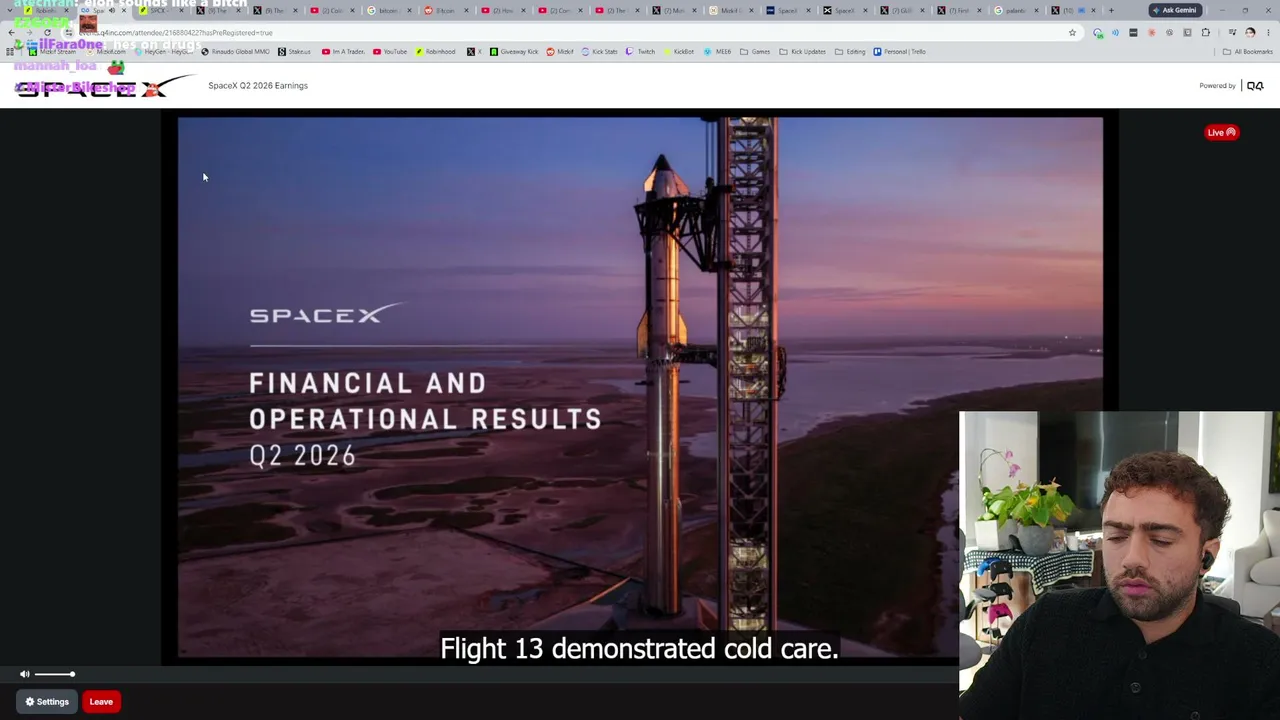Open the apps grid icon in bookmarks bar
1280x720 pixels.
point(10,52)
